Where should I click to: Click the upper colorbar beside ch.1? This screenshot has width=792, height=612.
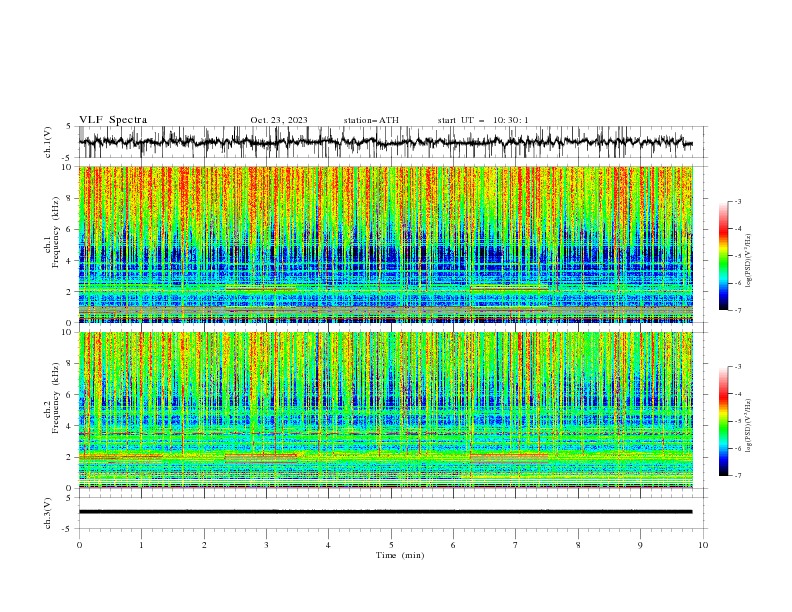723,256
